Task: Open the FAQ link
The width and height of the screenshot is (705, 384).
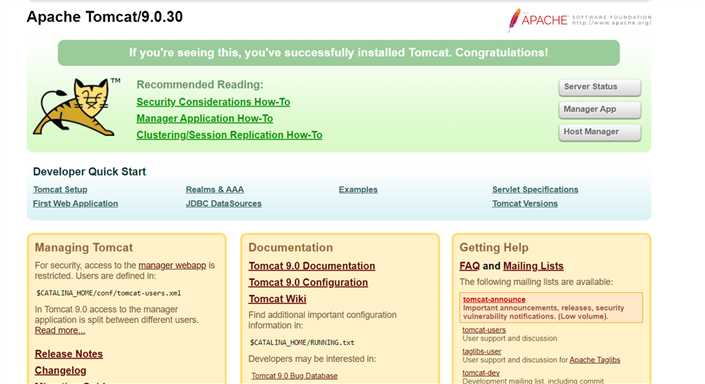Action: [x=470, y=266]
